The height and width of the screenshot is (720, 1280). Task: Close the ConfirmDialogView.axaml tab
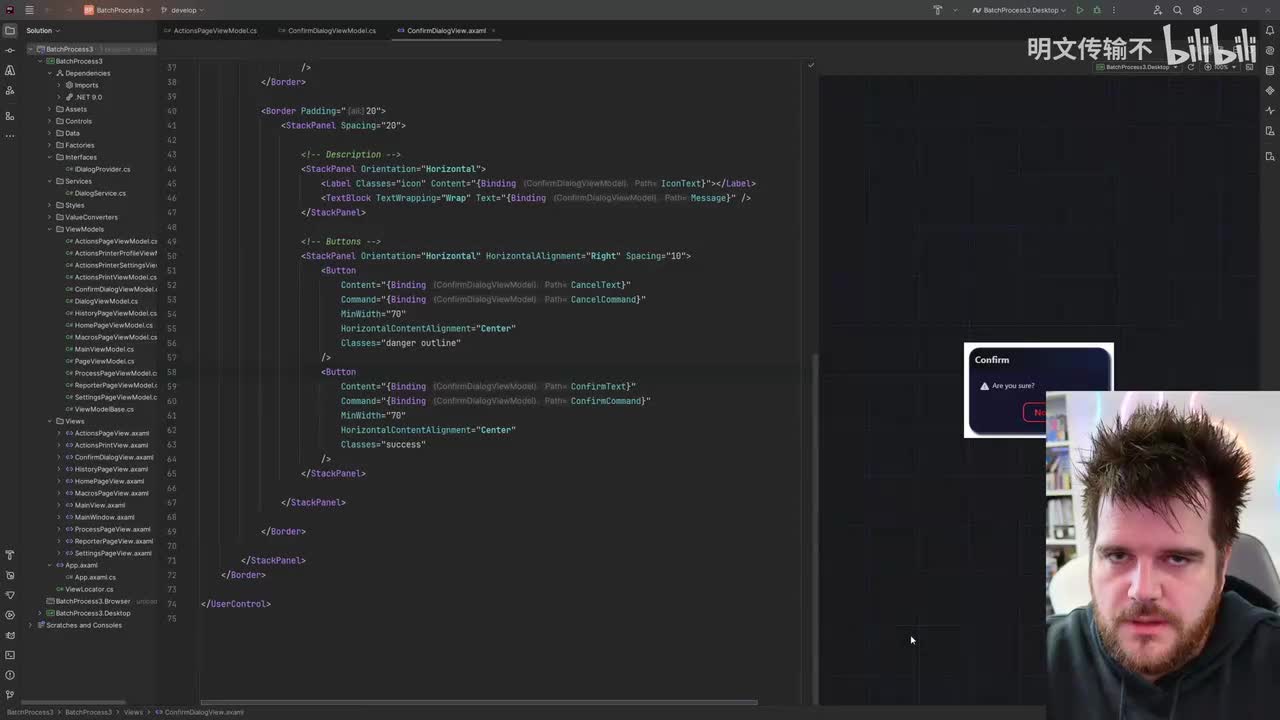493,31
